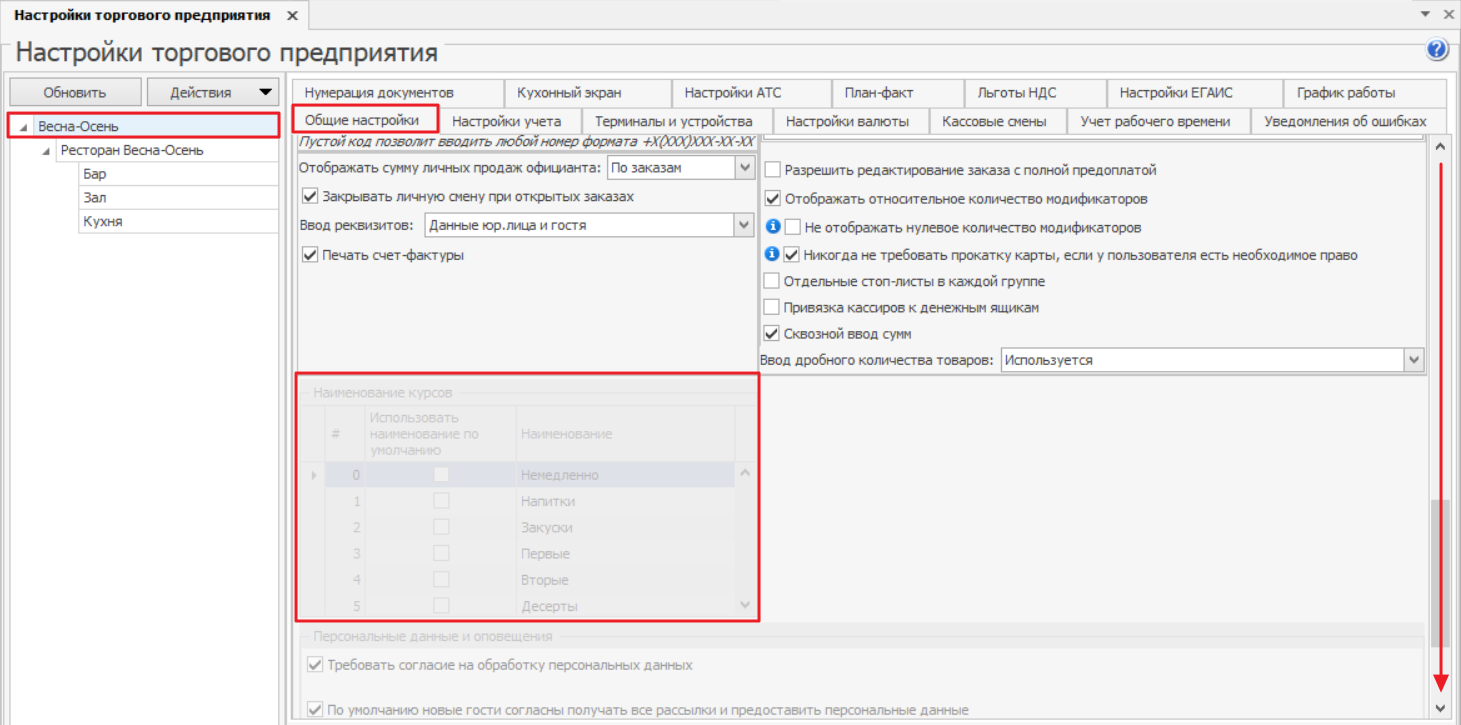Open the tab list arrow at top right
Screen dimensions: 1461x725
click(1425, 15)
